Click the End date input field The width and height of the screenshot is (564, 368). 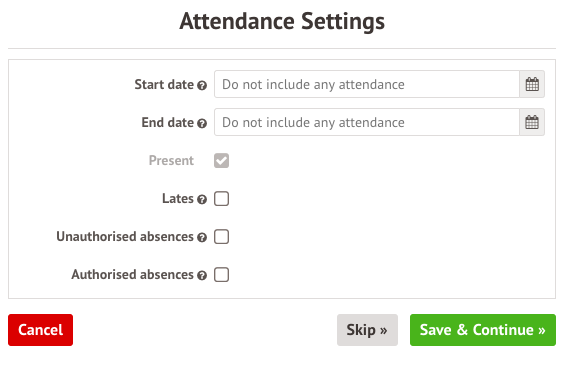[367, 122]
